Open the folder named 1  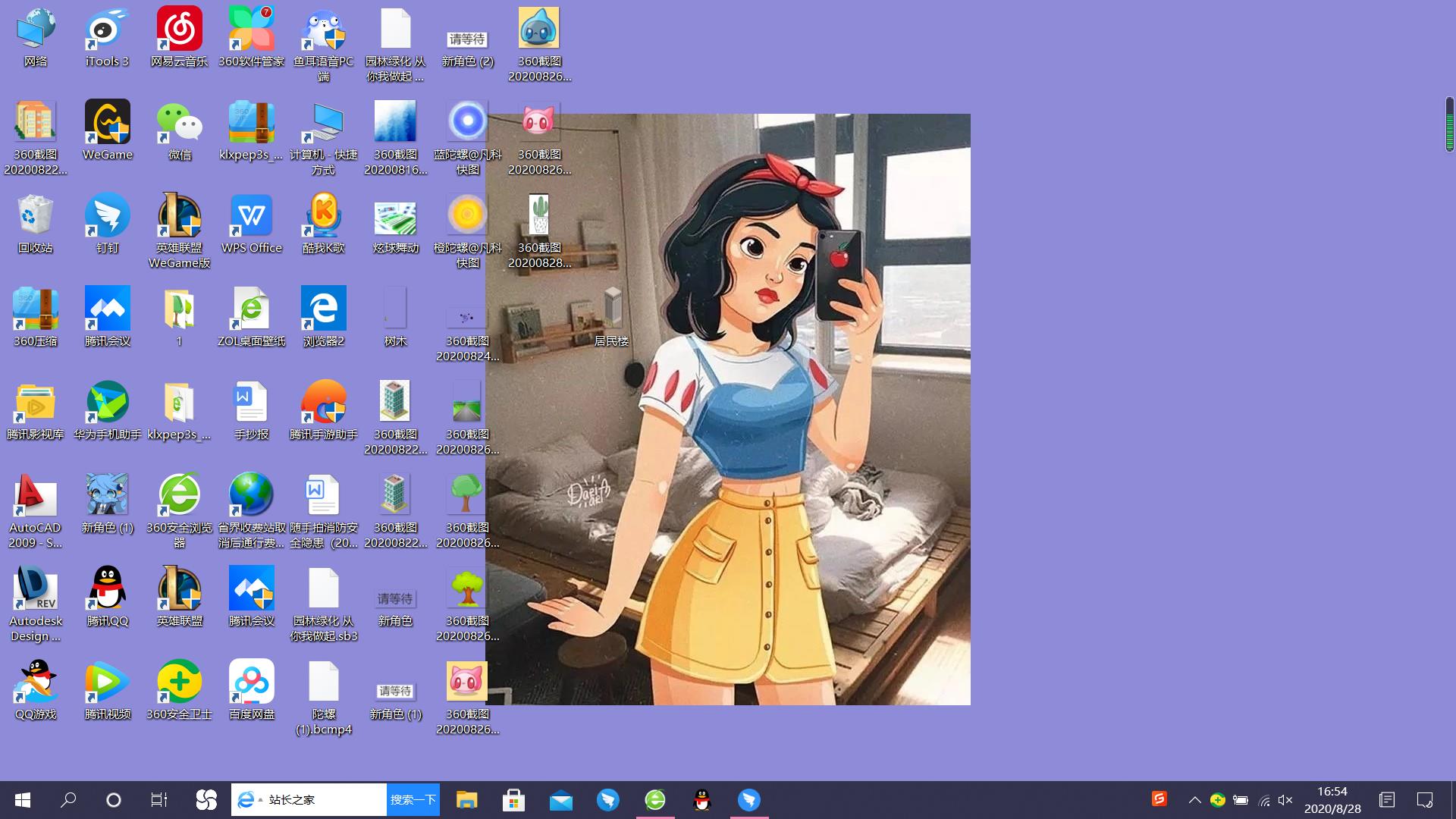[180, 318]
